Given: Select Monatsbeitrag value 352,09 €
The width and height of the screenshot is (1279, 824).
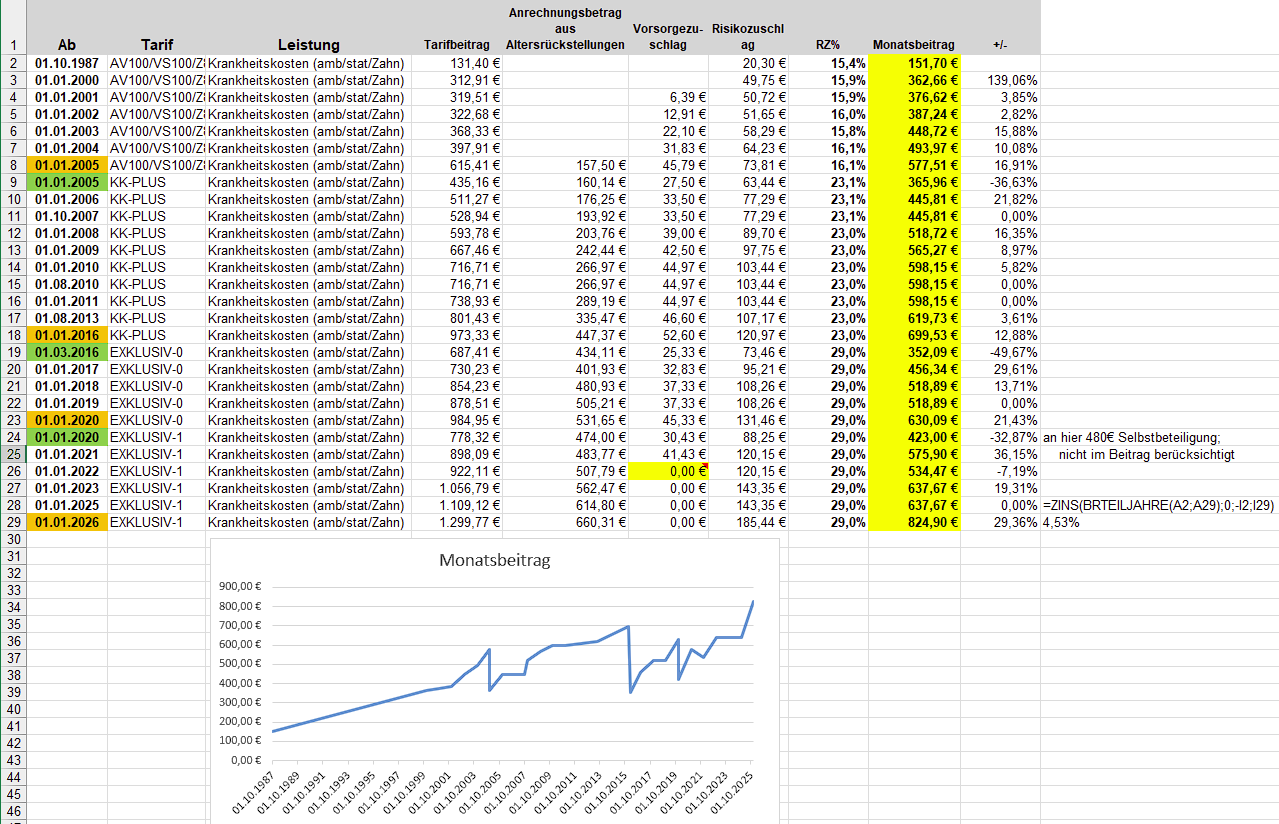Looking at the screenshot, I should pos(914,352).
